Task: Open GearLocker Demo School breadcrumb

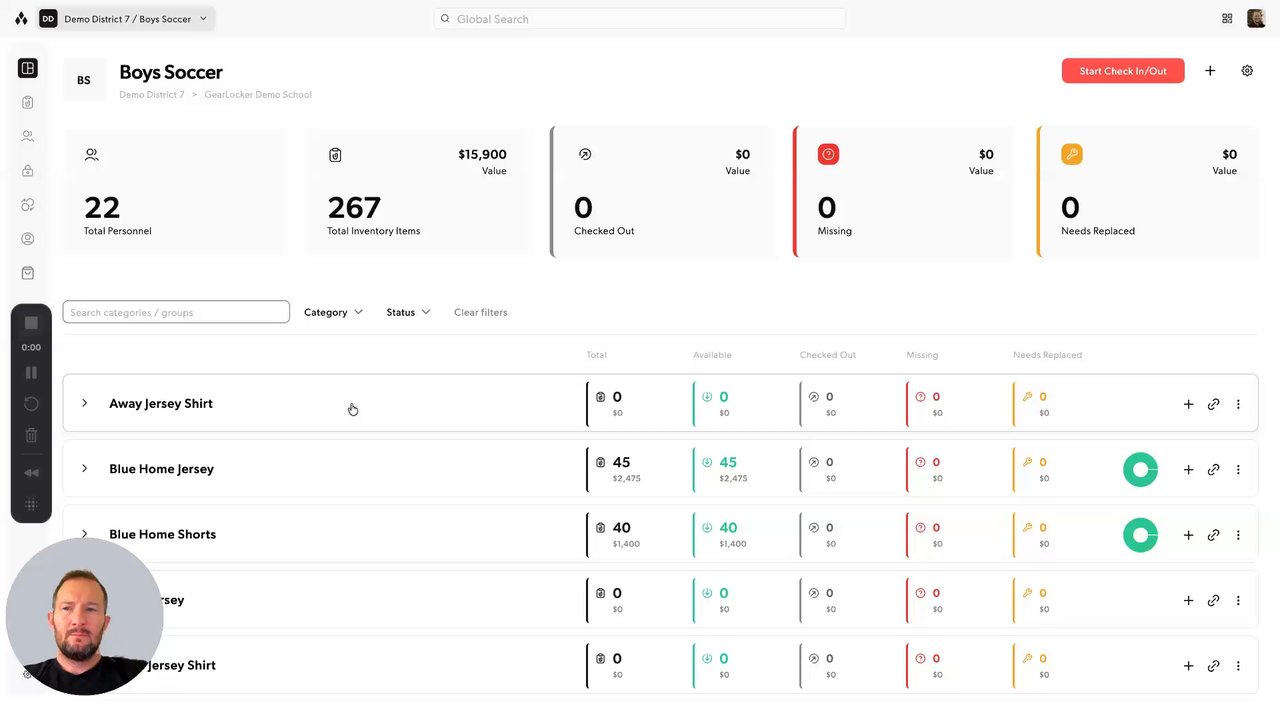Action: point(258,94)
